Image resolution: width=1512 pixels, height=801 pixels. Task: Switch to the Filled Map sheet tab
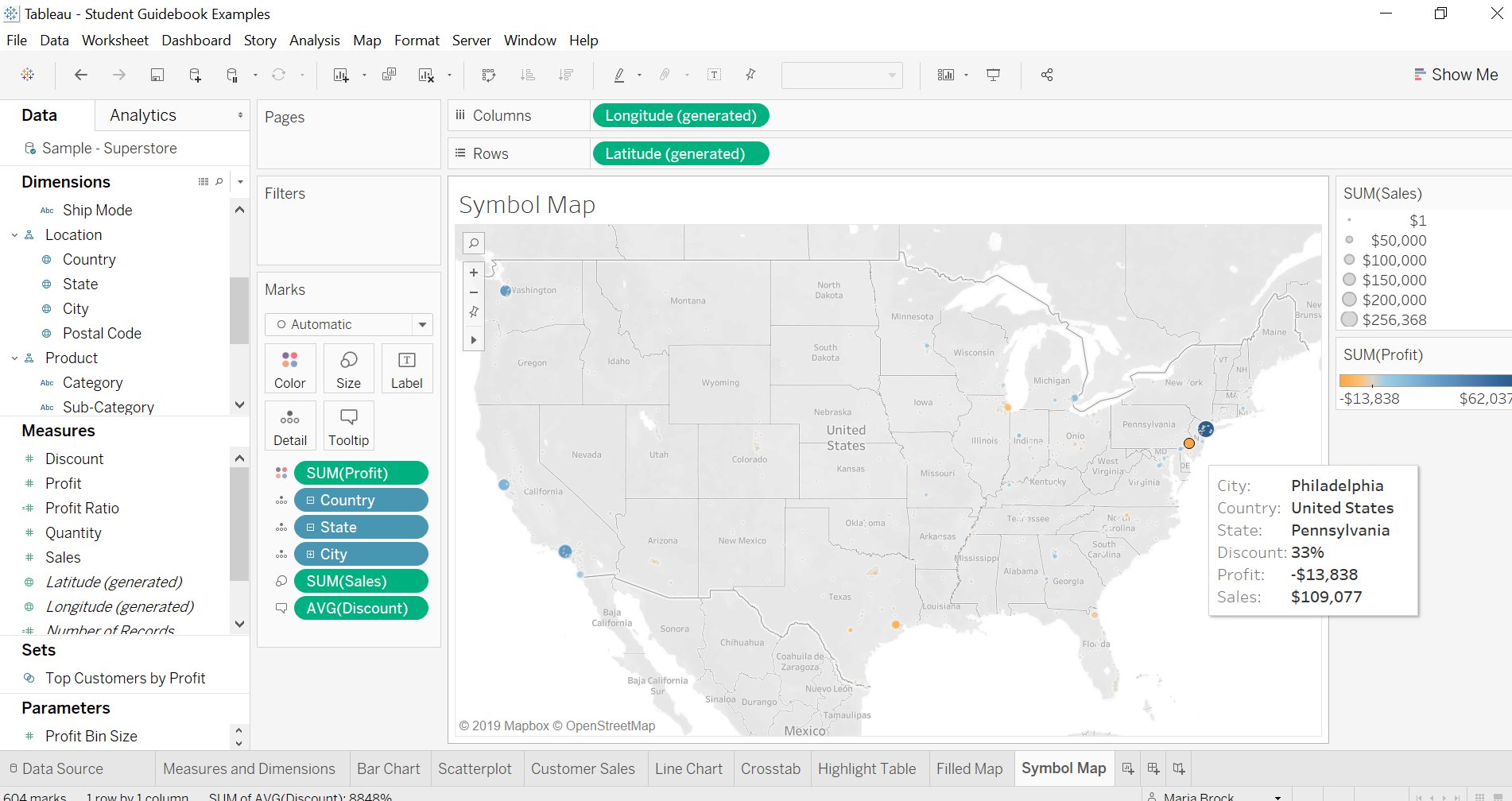click(x=970, y=768)
